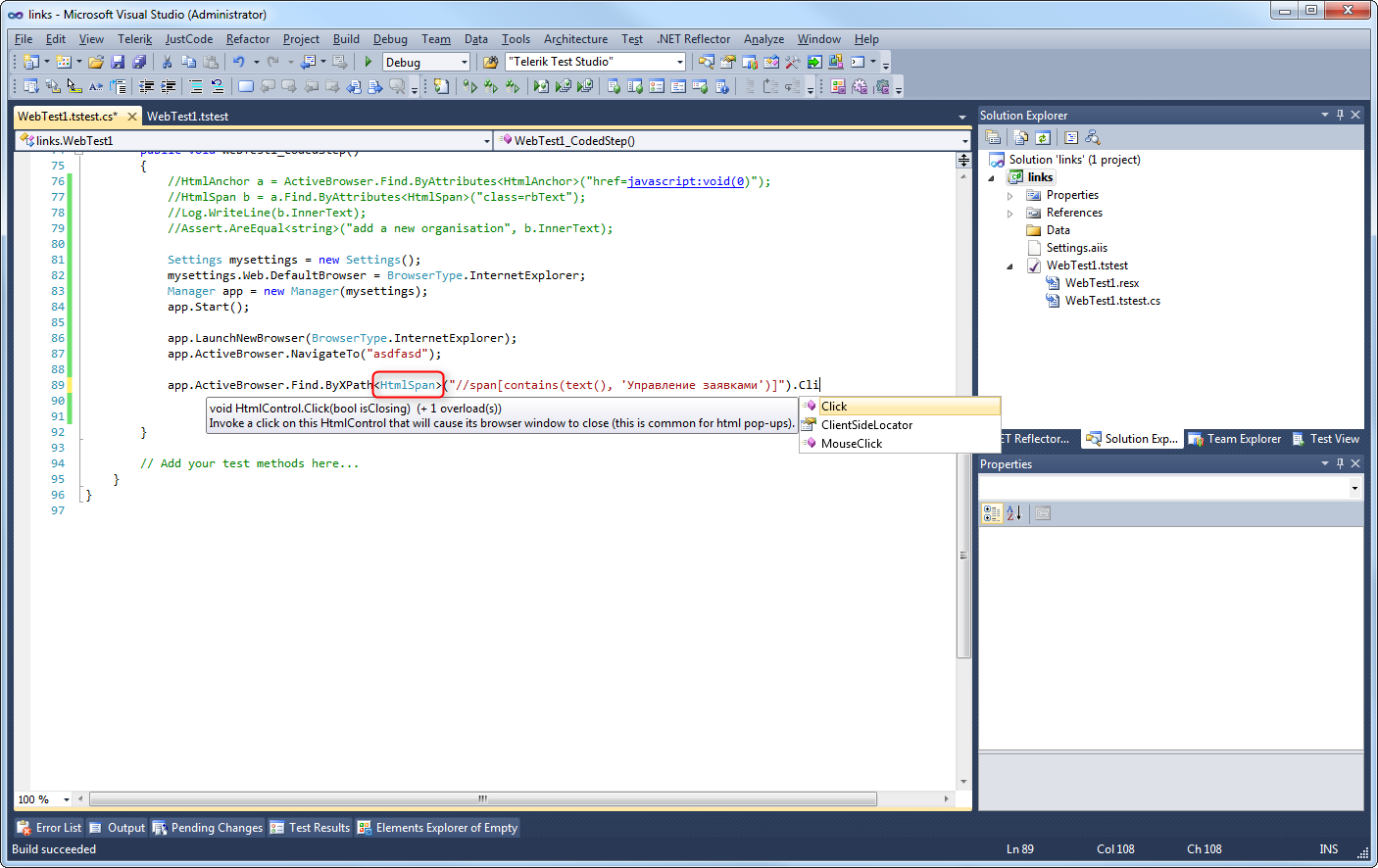Screen dimensions: 1378x868
Task: Open the Telerik menu
Action: (134, 39)
